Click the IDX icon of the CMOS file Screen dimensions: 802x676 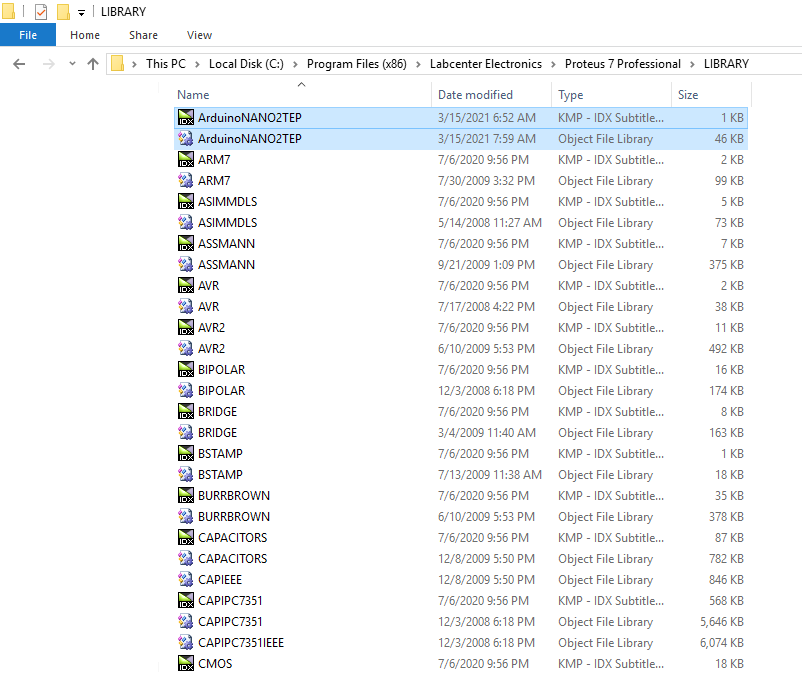coord(186,663)
